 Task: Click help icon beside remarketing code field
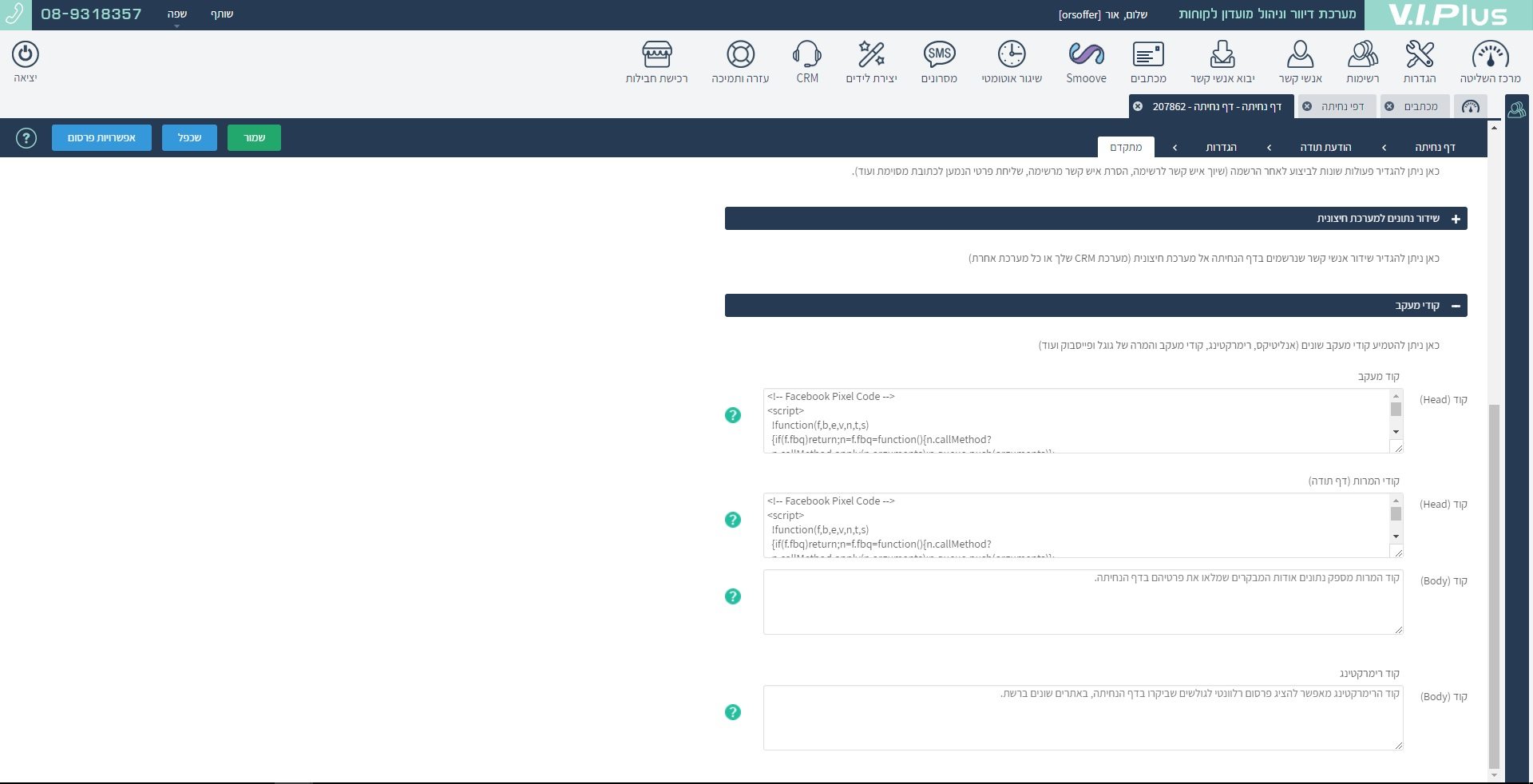[x=733, y=712]
